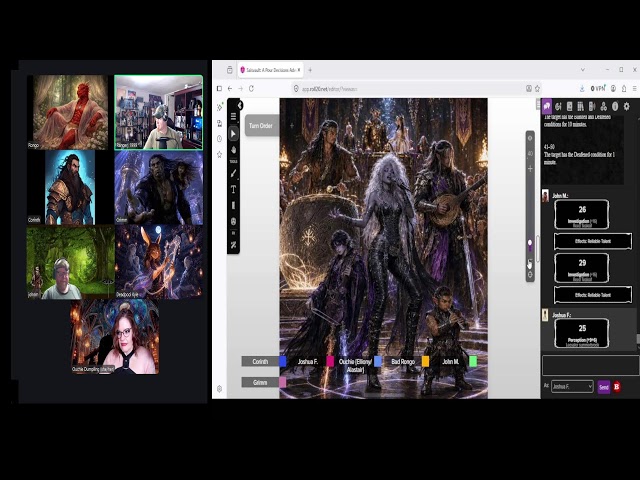The image size is (640, 480).
Task: Open the My Settings gear tab
Action: 627,107
